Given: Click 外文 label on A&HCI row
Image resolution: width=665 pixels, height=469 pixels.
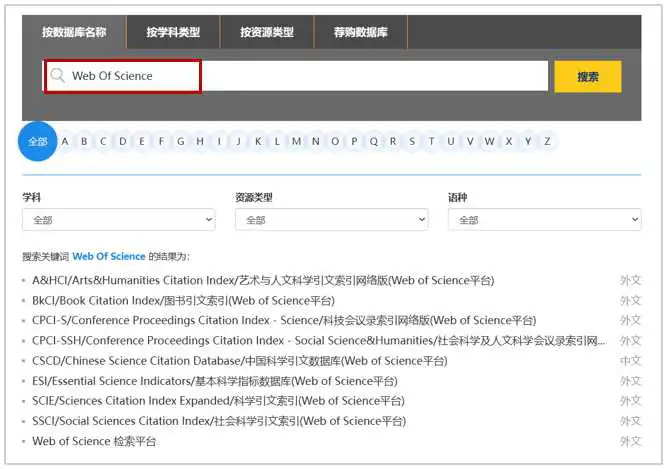Looking at the screenshot, I should [630, 280].
